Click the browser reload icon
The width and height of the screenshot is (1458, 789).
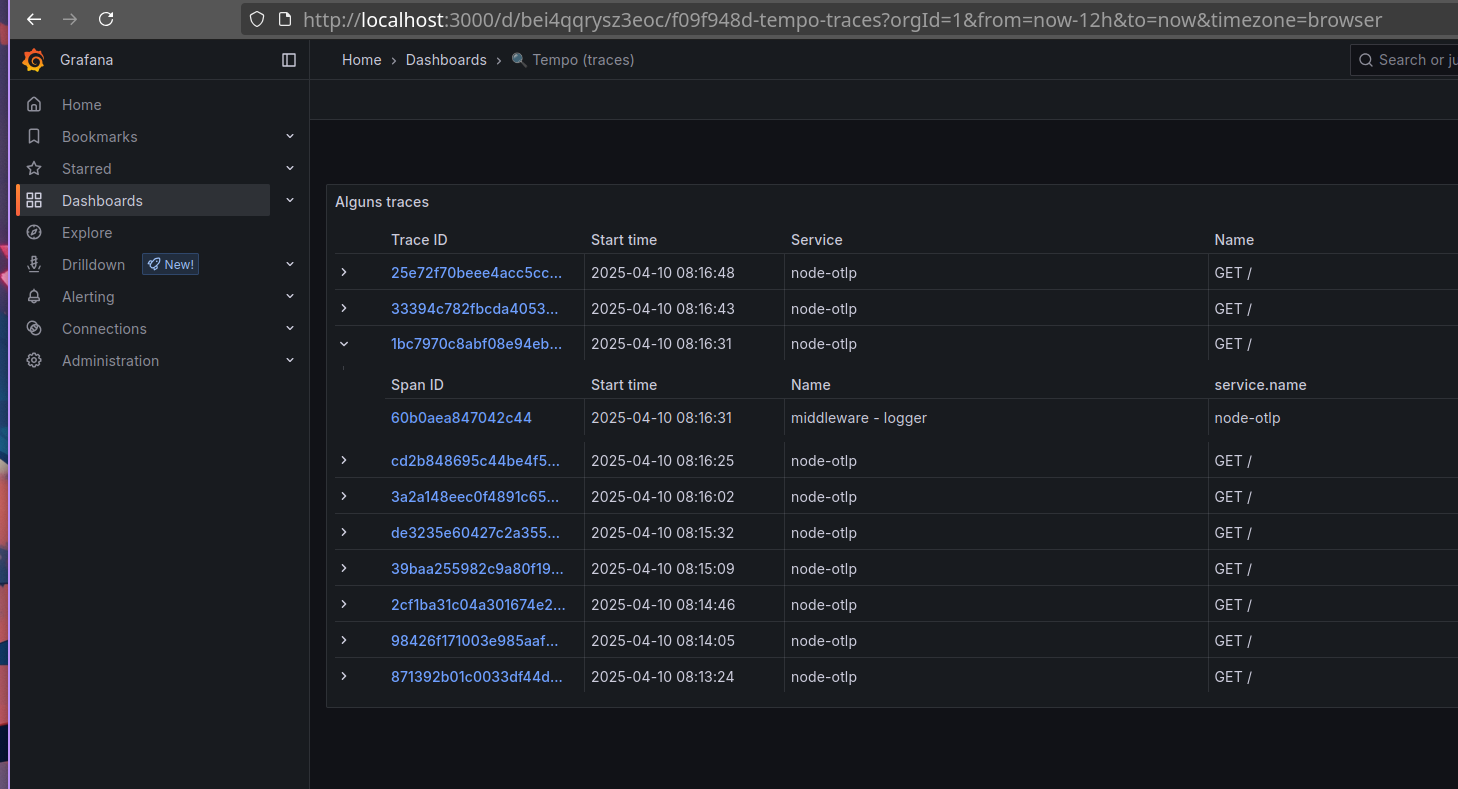click(x=106, y=19)
